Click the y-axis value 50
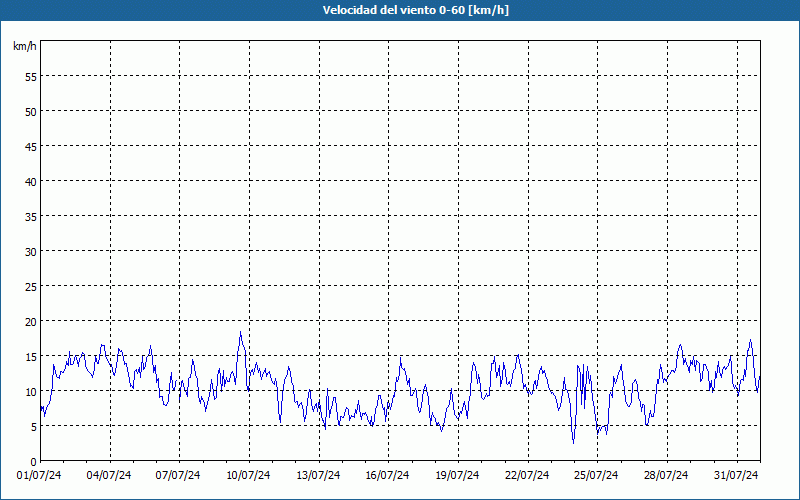This screenshot has height=500, width=800. coord(31,112)
